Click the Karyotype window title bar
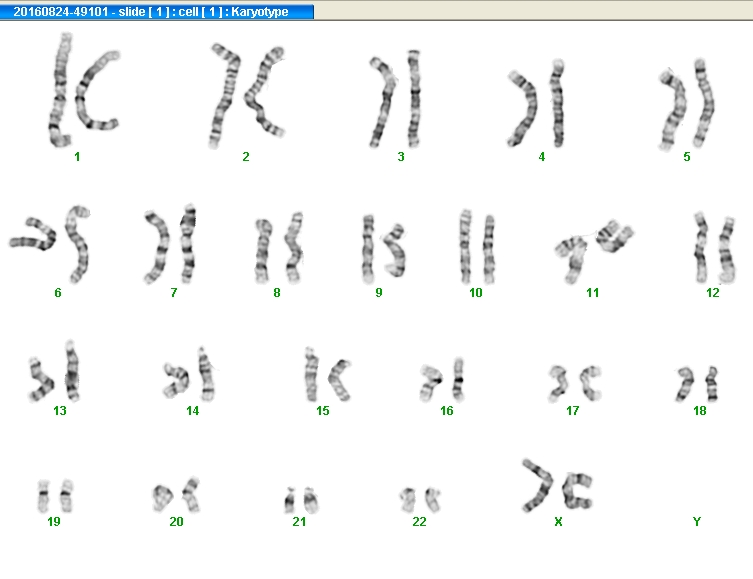The image size is (753, 579). (x=157, y=12)
